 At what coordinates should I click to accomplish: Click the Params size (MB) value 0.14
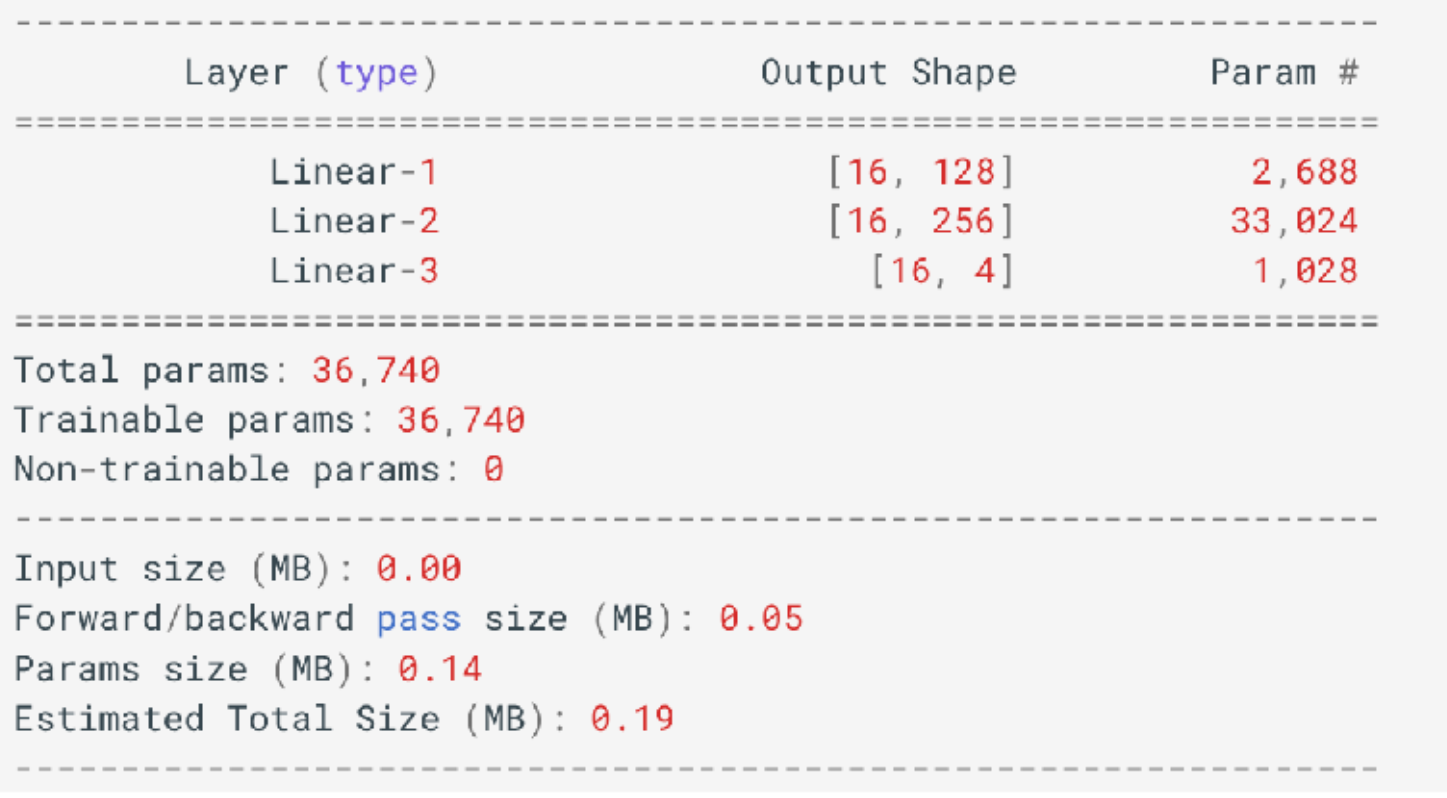pyautogui.click(x=440, y=669)
